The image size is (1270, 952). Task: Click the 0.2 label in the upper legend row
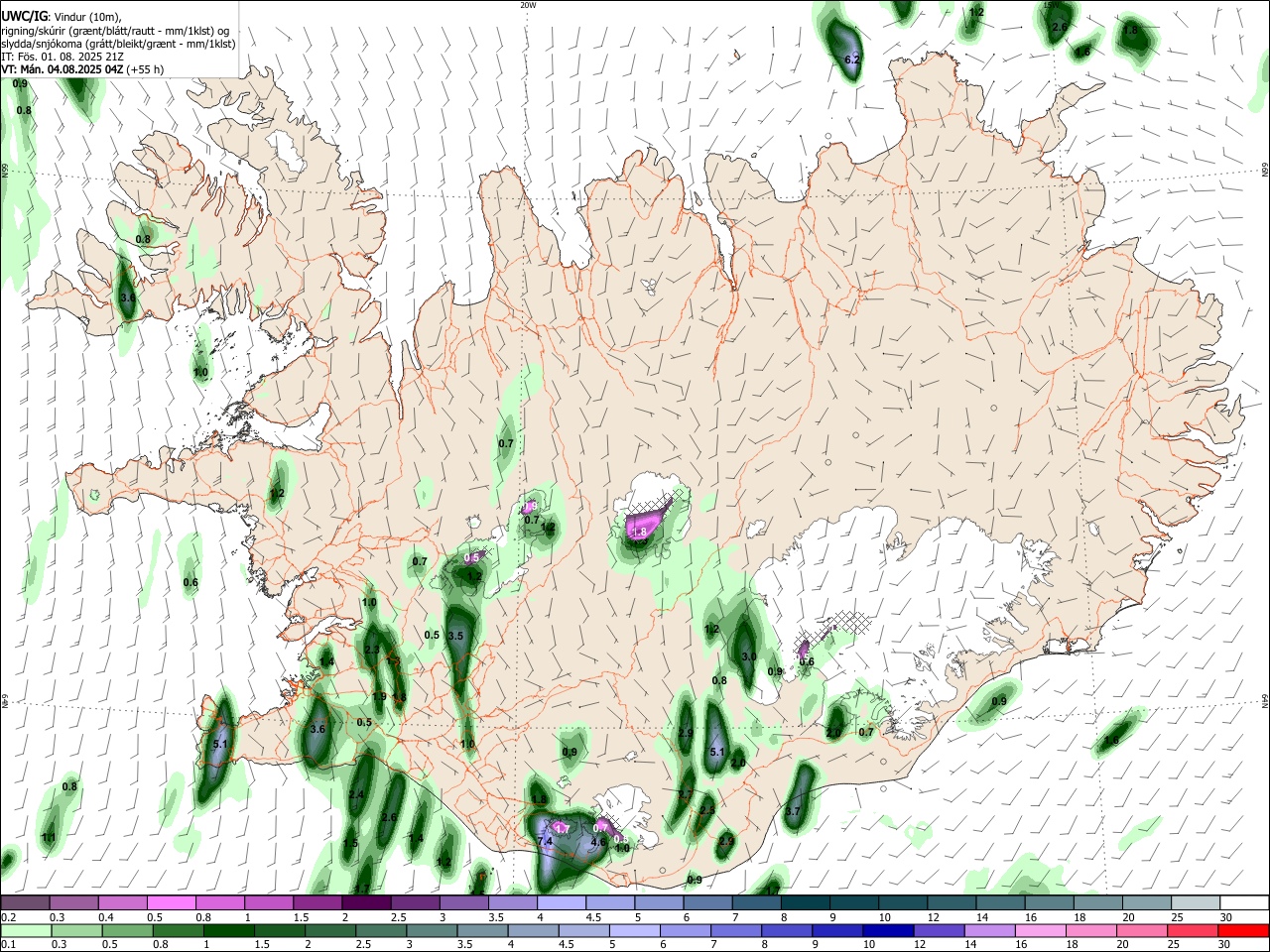[x=8, y=918]
